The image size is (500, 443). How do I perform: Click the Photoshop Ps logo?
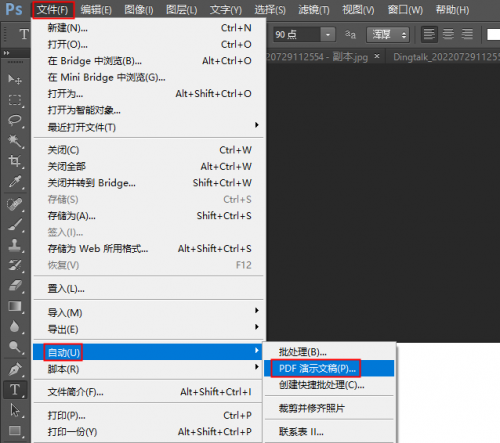[14, 9]
